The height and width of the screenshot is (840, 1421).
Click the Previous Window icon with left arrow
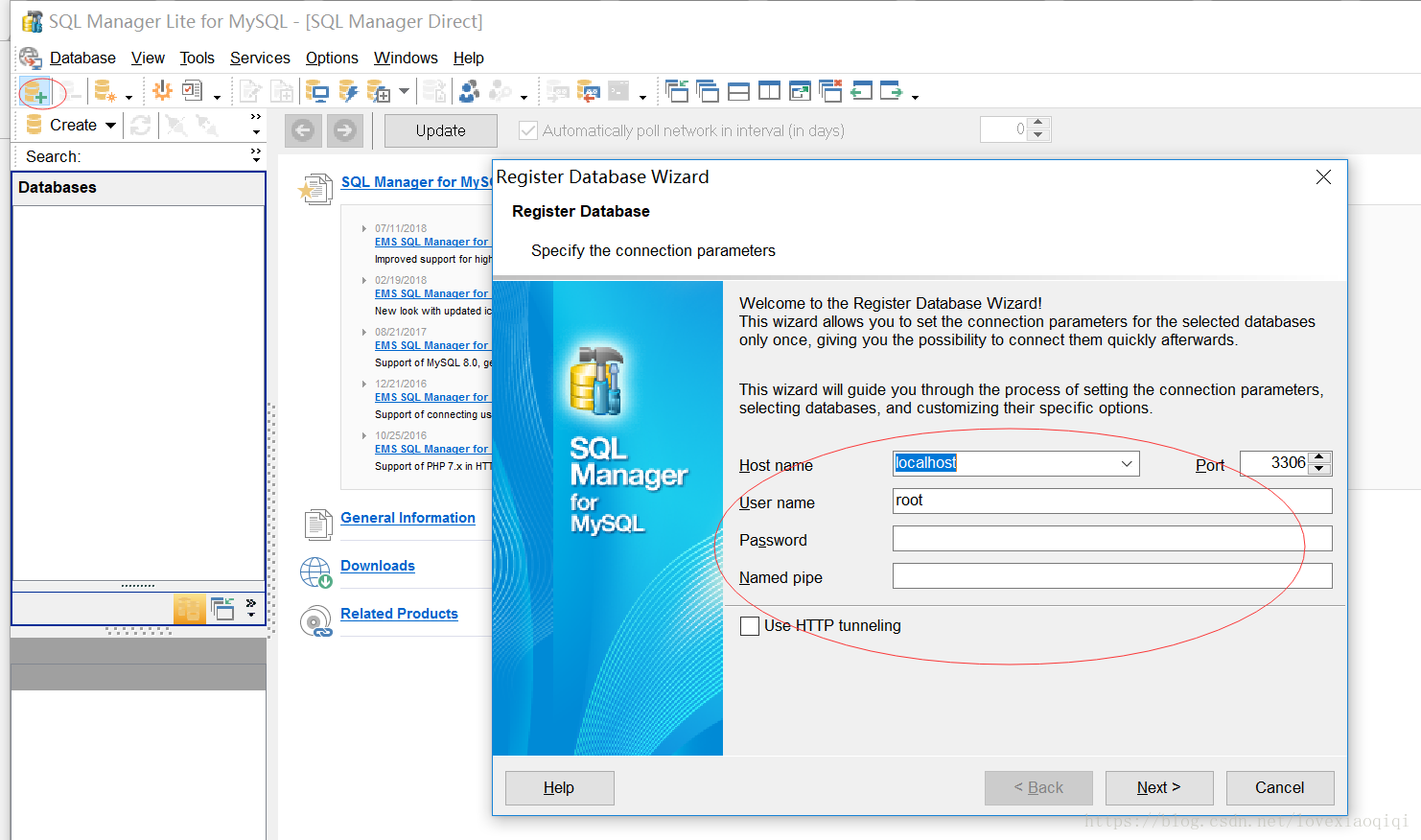tap(861, 91)
